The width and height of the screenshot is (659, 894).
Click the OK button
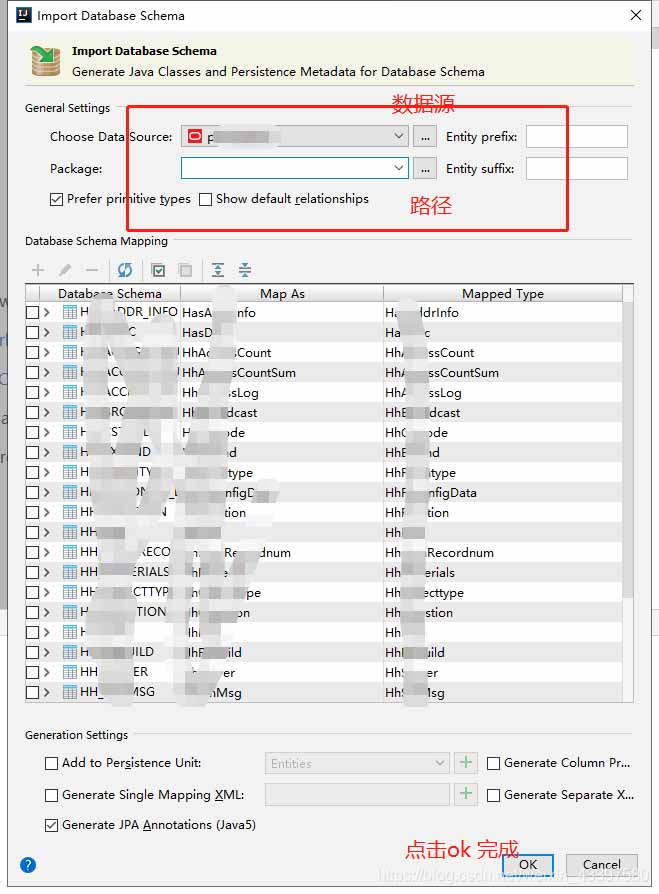click(528, 864)
